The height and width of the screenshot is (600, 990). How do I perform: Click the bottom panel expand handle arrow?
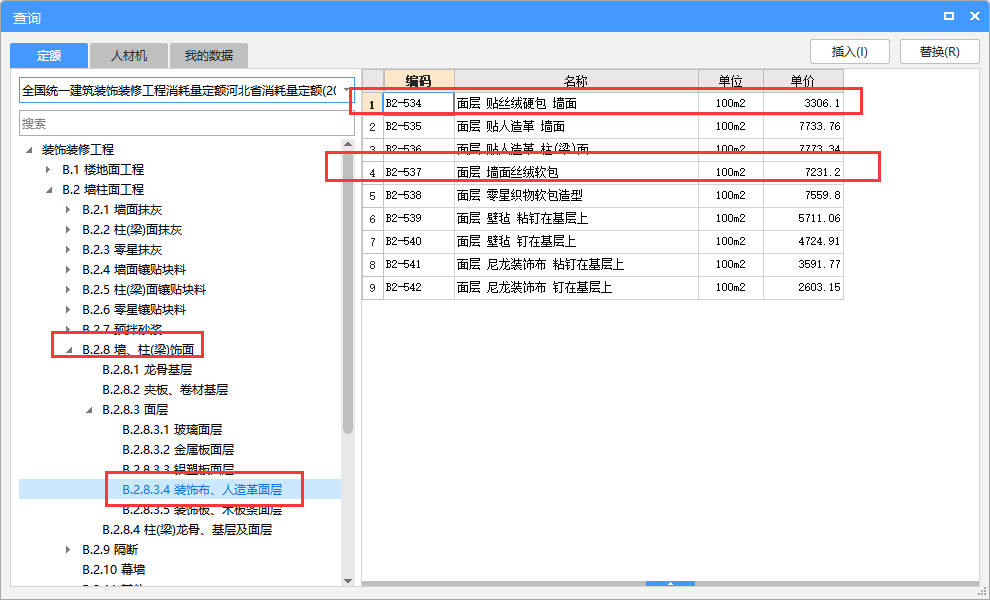pyautogui.click(x=671, y=584)
